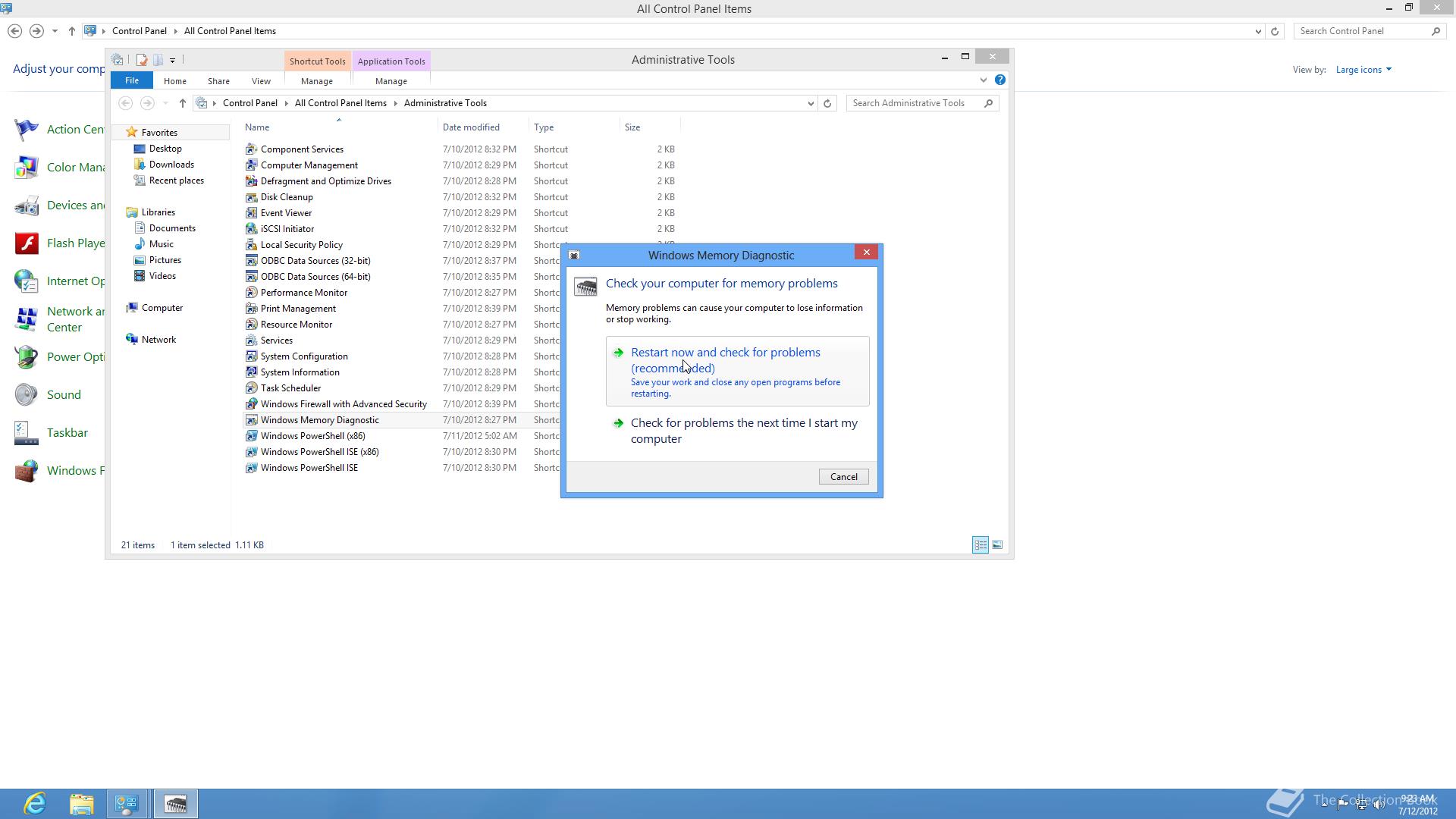Select Libraries in the navigation pane
The image size is (1456, 819).
coord(158,212)
